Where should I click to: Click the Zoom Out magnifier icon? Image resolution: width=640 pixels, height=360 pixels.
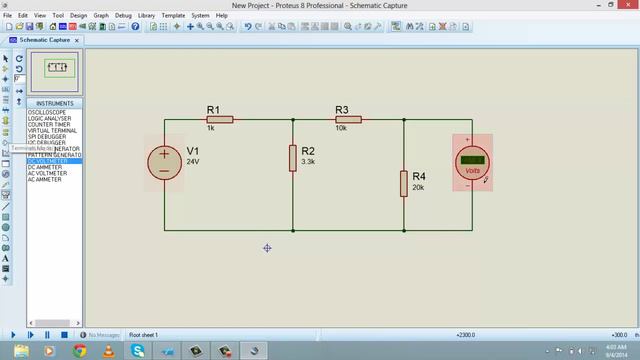click(210, 27)
